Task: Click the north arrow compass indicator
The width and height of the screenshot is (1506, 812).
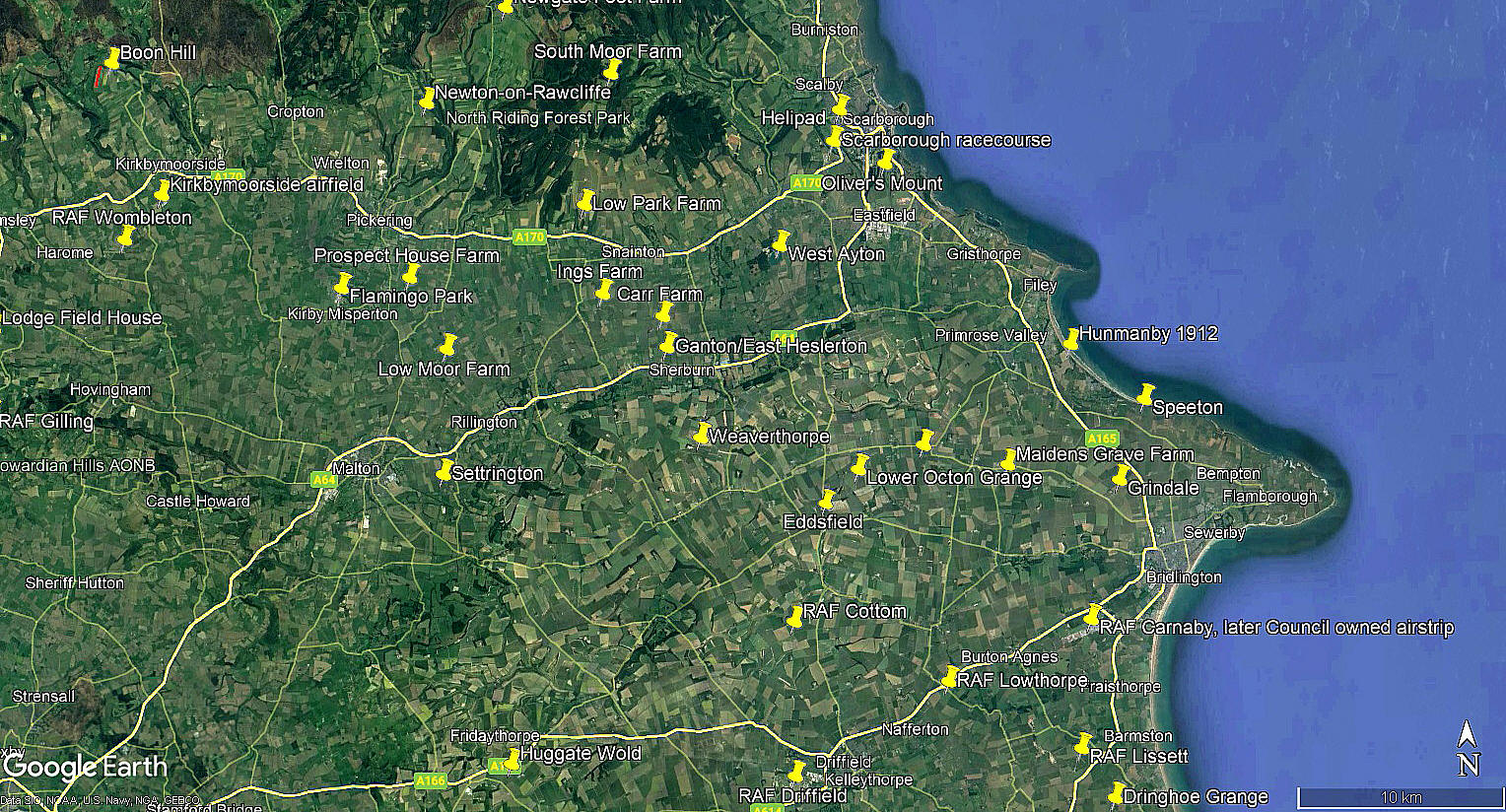Action: pos(1469,748)
